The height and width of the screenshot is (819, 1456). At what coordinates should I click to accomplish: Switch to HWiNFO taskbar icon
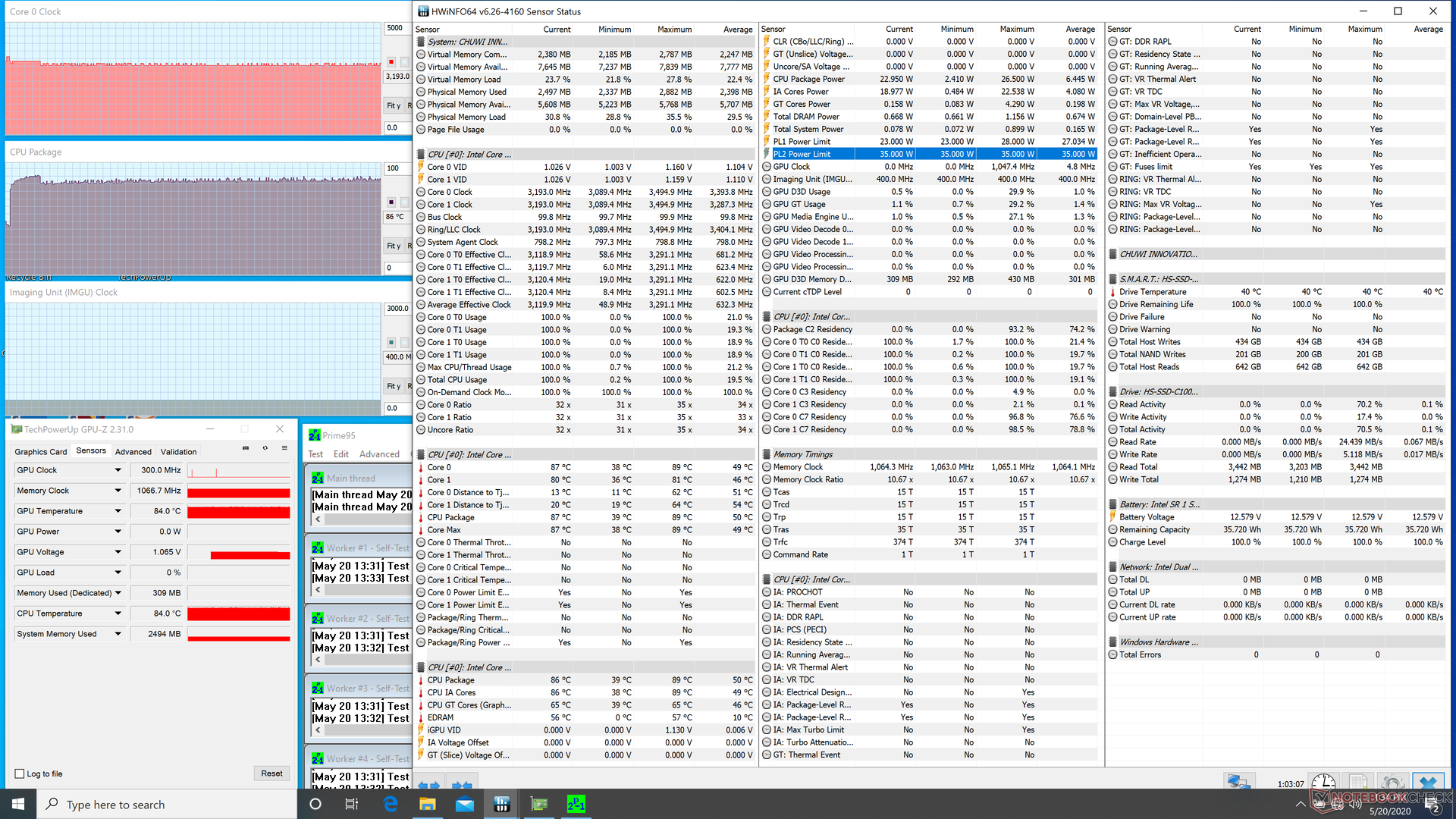click(502, 804)
